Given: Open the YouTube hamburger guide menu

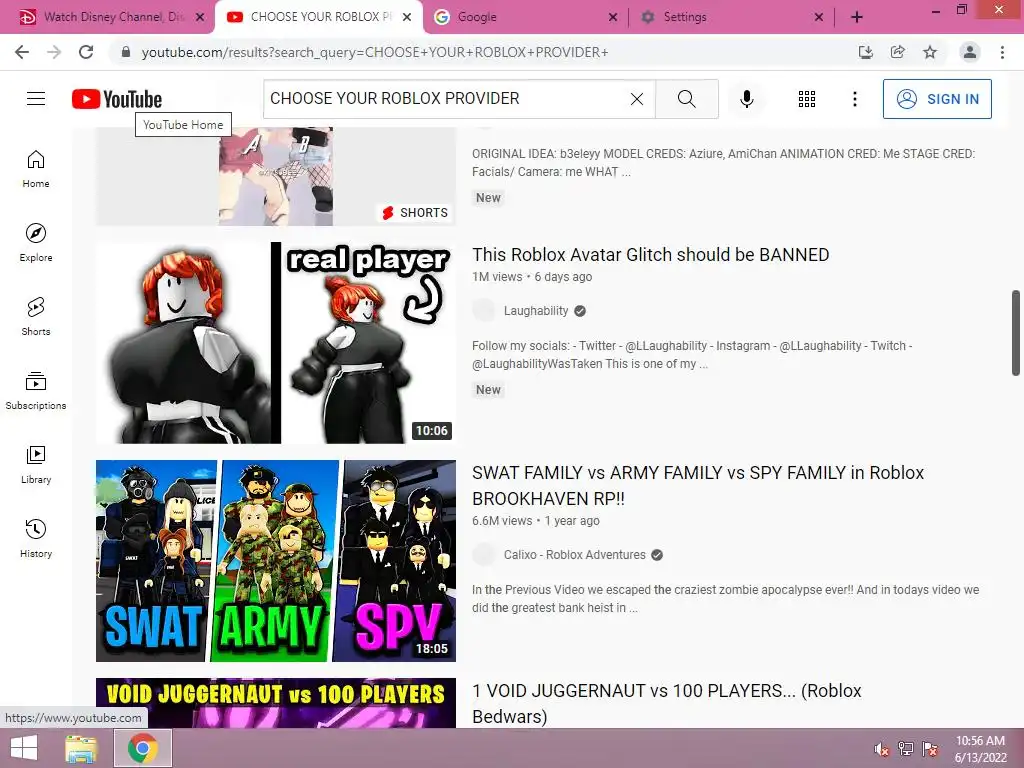Looking at the screenshot, I should tap(36, 99).
